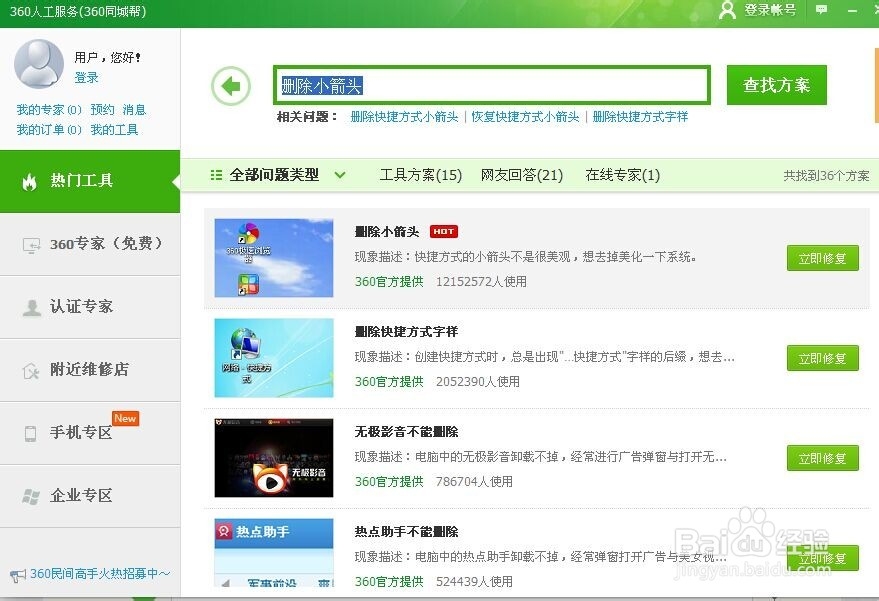This screenshot has width=879, height=601.
Task: Click the 删除小箭头 result title
Action: coord(387,232)
